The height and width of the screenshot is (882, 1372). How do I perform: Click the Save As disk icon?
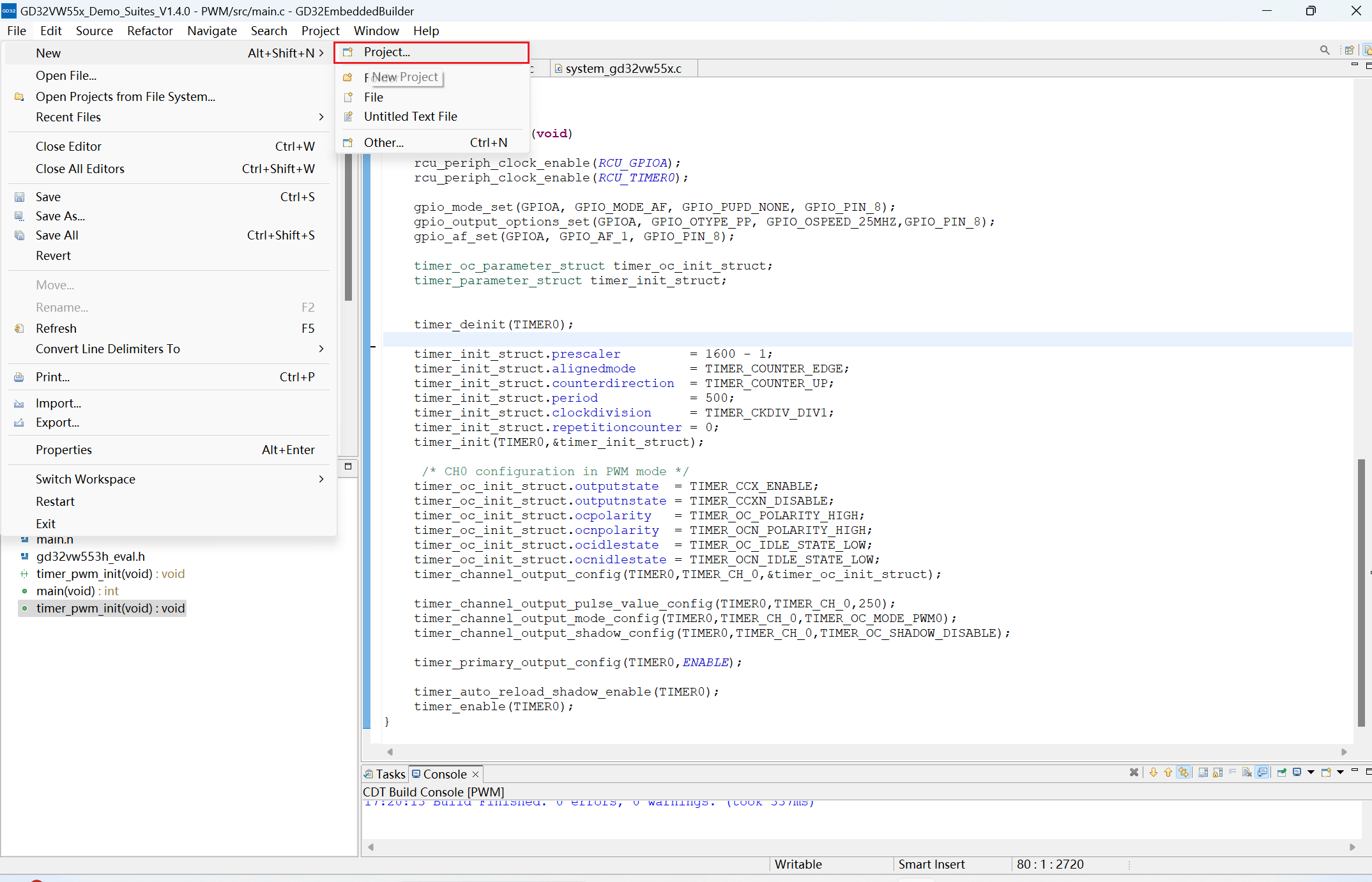coord(19,217)
